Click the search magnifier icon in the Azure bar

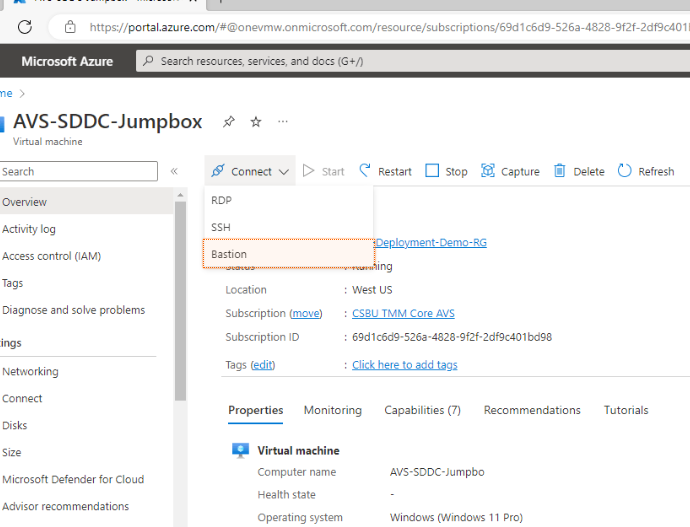click(x=148, y=61)
